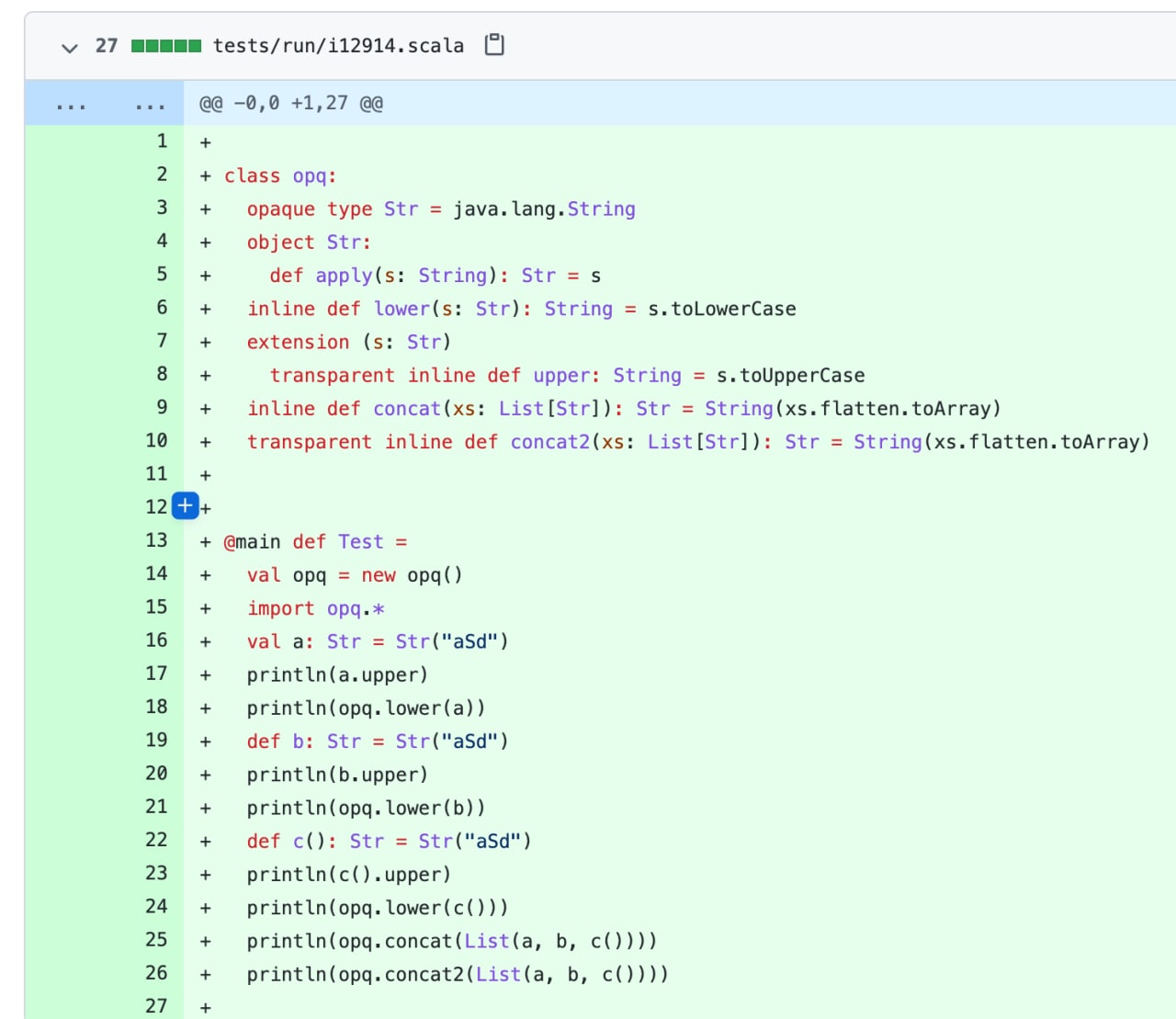Click the hunk header @@ -0,0 +1,27 @@
The image size is (1176, 1019).
(291, 104)
